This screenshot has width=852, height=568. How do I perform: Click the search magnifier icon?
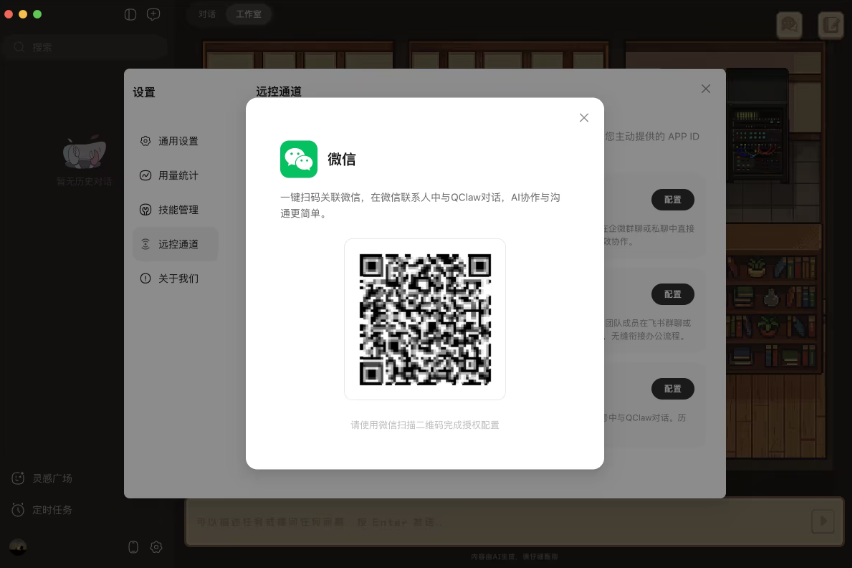click(x=19, y=47)
